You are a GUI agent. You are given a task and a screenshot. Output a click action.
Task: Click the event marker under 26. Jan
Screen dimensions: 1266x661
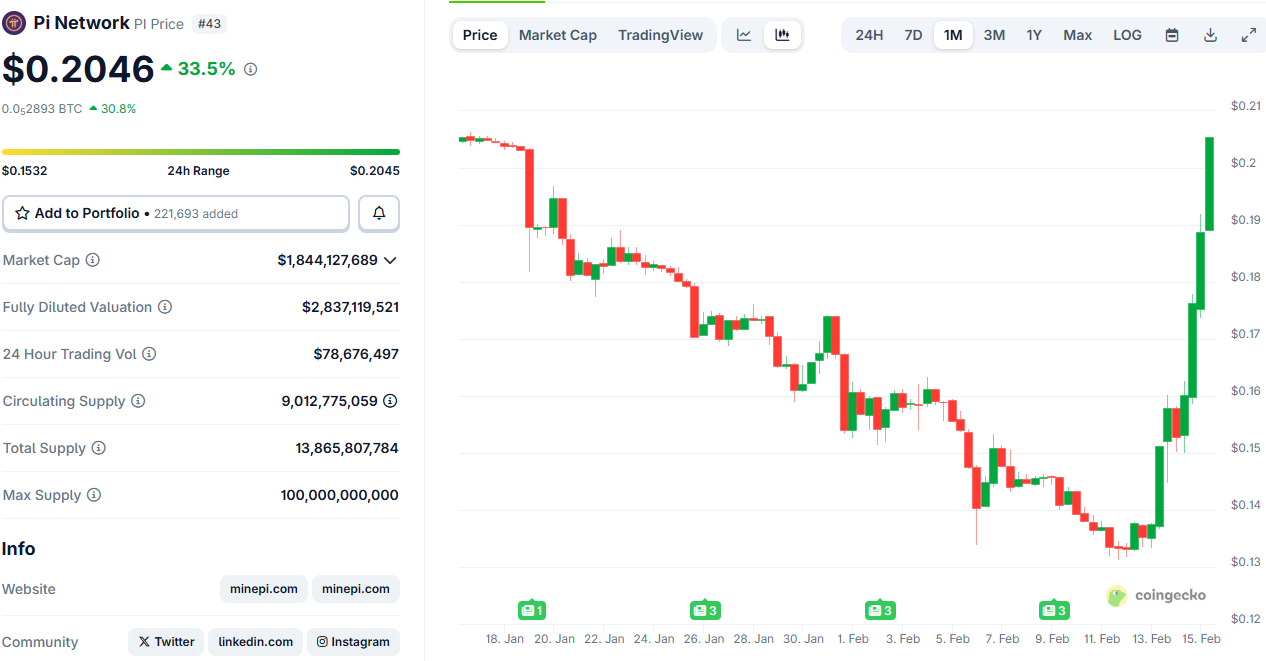coord(707,609)
